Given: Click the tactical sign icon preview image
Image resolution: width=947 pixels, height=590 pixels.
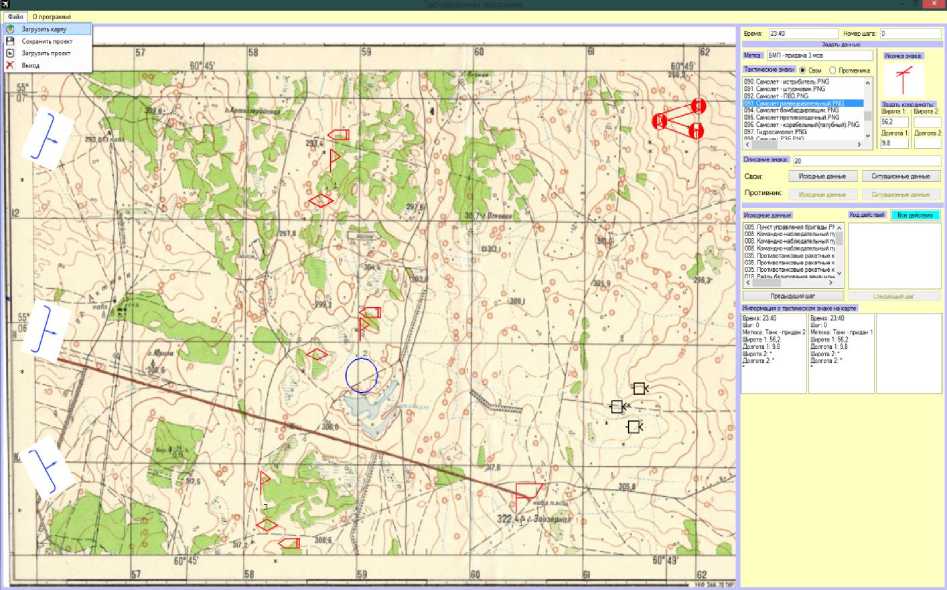Looking at the screenshot, I should (x=903, y=79).
